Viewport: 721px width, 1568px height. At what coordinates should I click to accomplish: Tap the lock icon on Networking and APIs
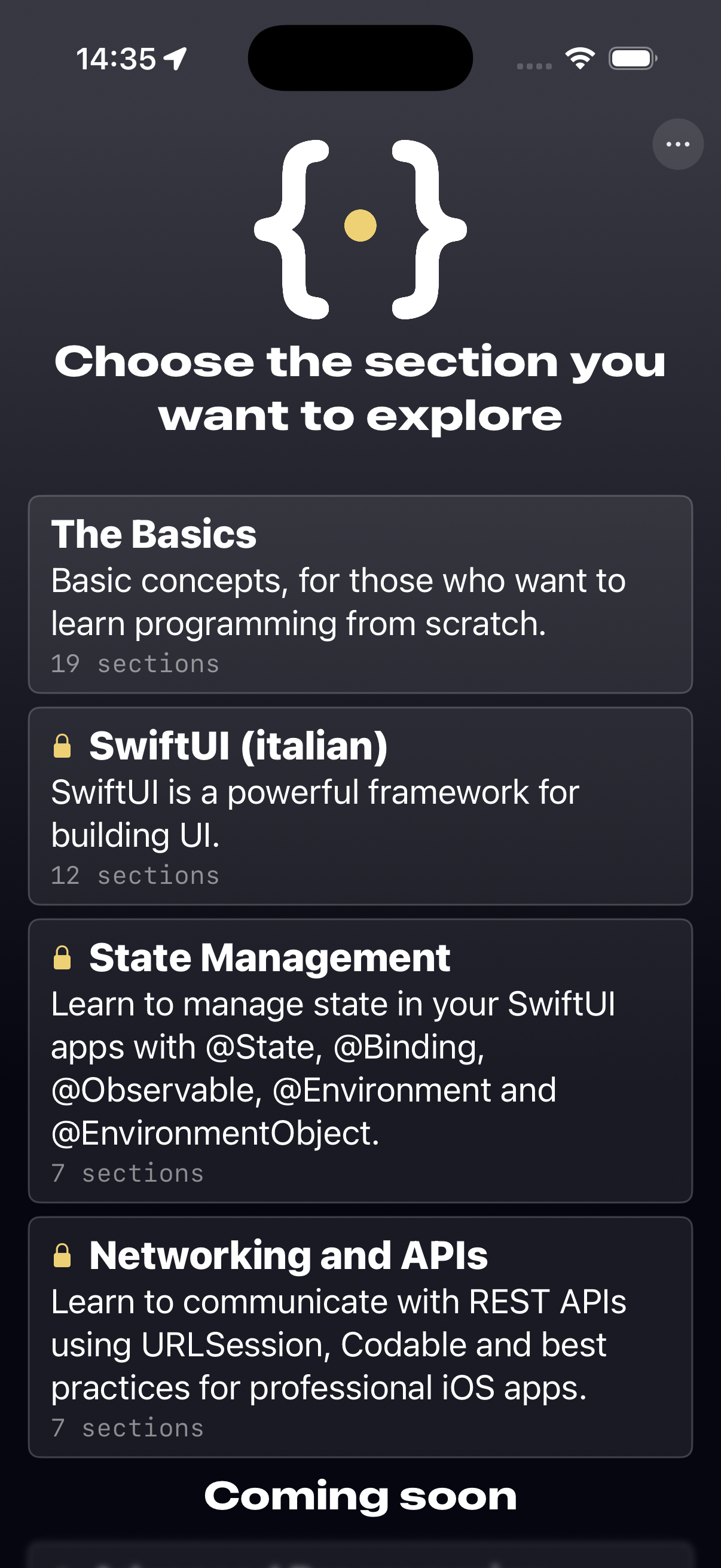click(63, 1256)
